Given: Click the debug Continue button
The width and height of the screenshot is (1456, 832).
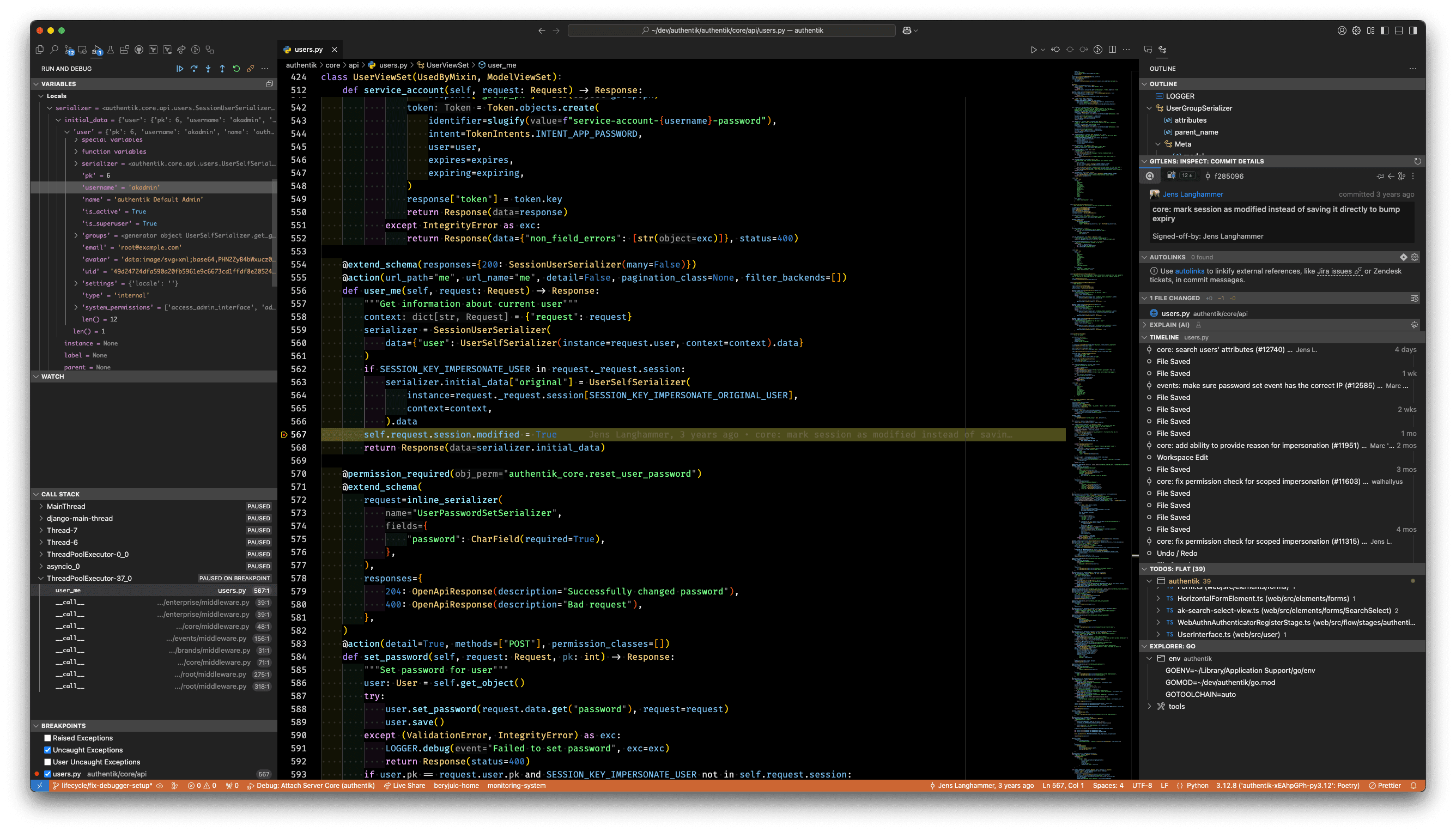Looking at the screenshot, I should point(180,69).
